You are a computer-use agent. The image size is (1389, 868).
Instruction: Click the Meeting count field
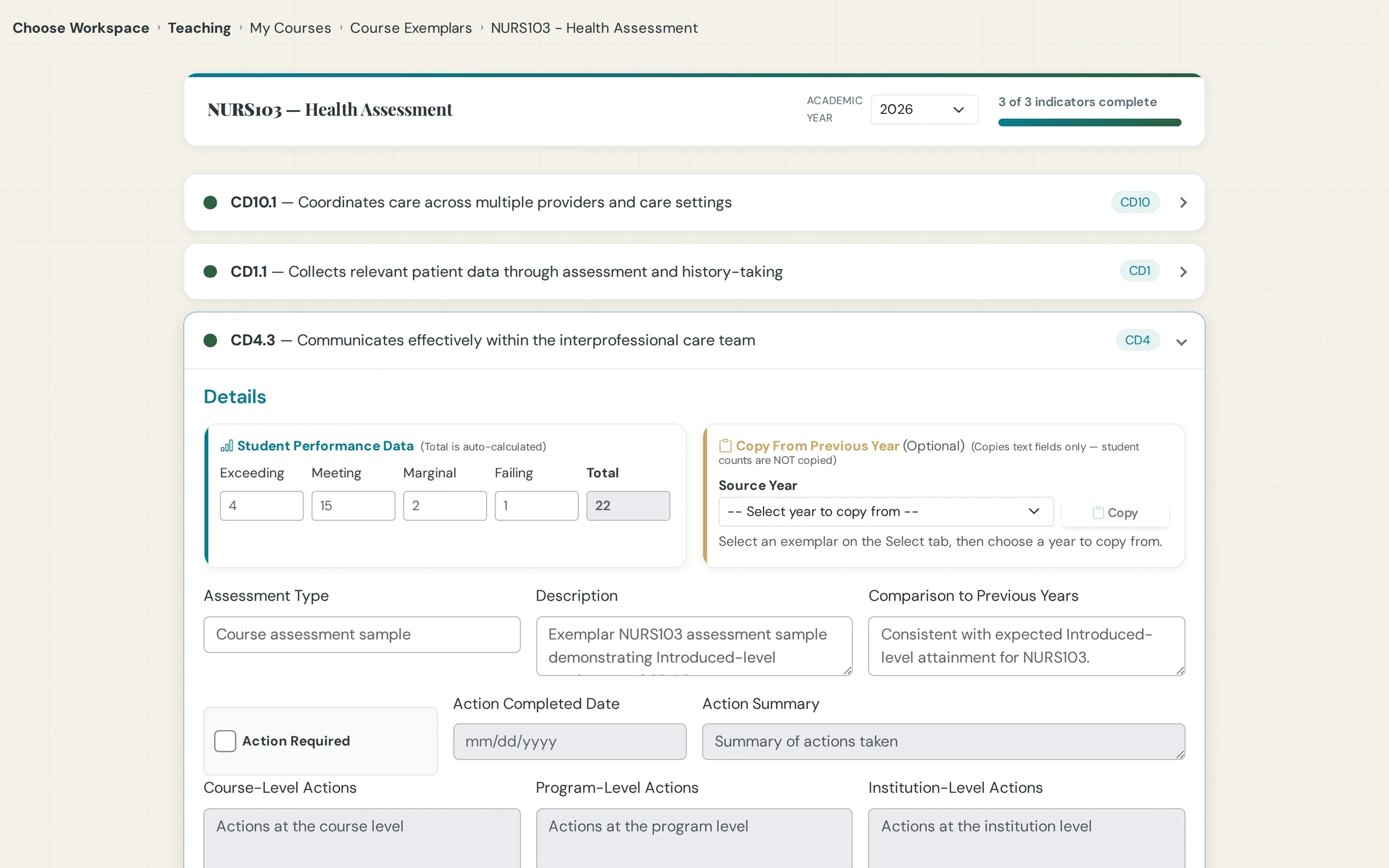coord(353,506)
